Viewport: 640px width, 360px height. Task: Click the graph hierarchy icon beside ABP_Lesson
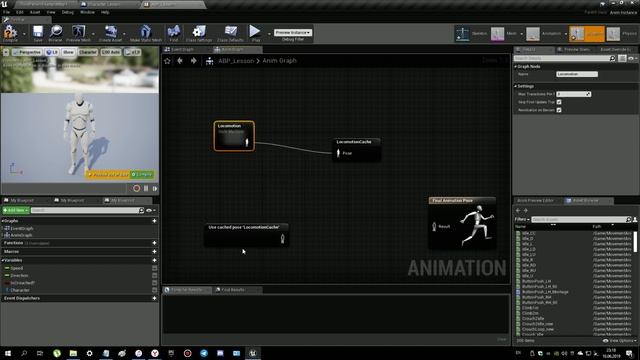coord(209,61)
